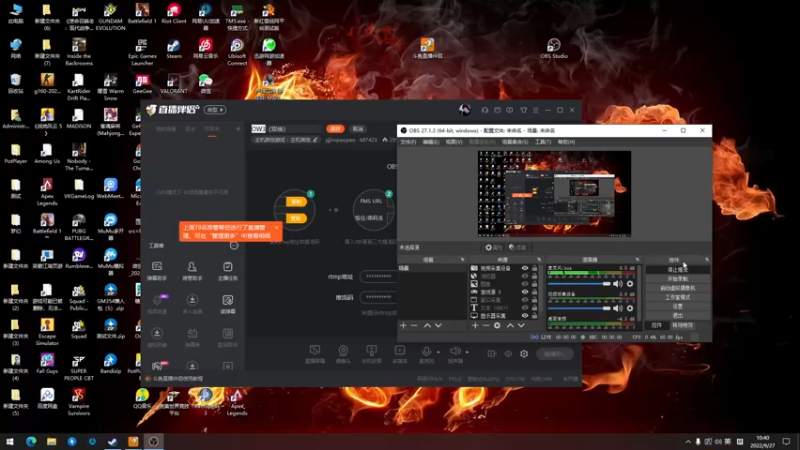800x450 pixels.
Task: Pop out the Scenes dock panel
Action: 462,260
